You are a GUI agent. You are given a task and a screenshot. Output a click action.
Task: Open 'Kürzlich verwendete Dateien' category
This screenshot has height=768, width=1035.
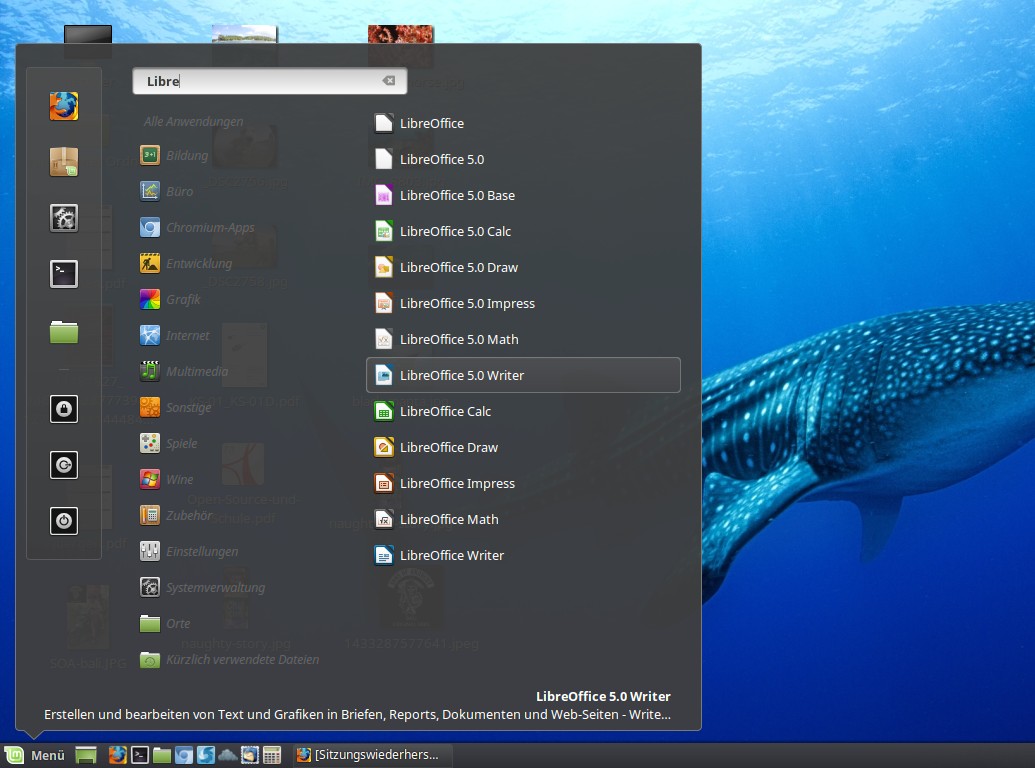click(230, 659)
